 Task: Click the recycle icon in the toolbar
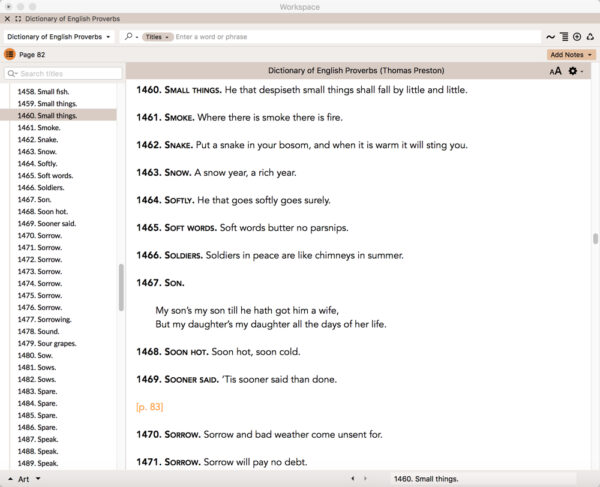(590, 37)
